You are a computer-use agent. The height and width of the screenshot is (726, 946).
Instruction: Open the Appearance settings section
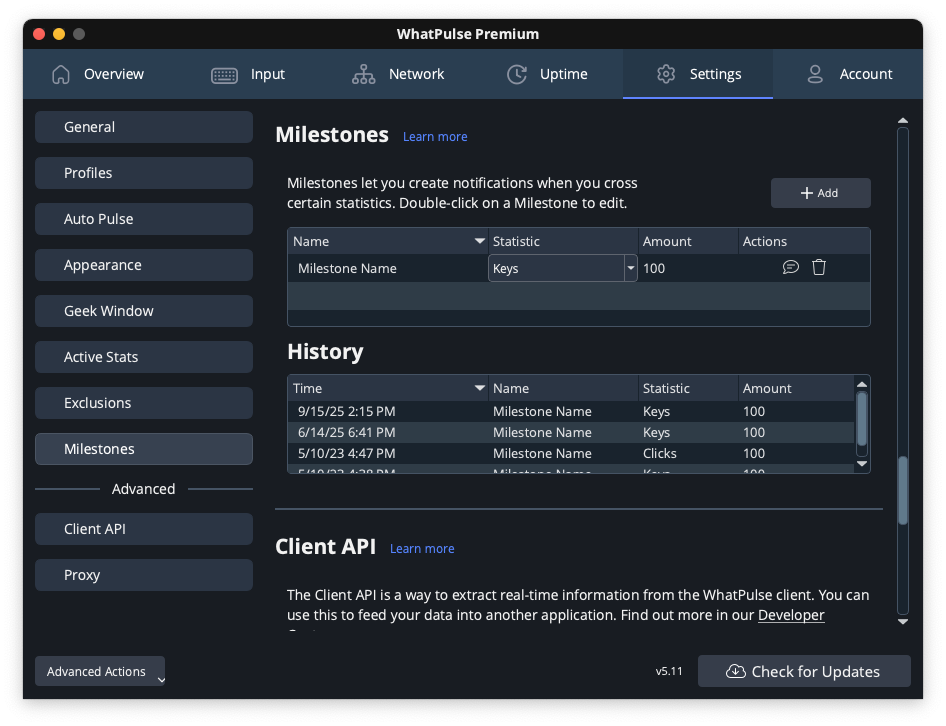(143, 265)
